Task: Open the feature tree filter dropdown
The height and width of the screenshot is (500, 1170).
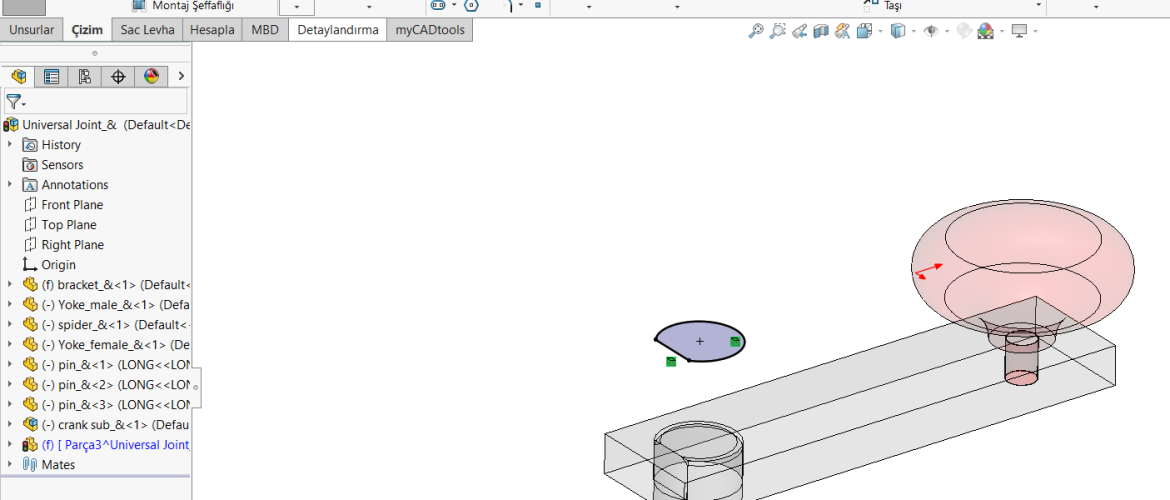Action: point(16,102)
